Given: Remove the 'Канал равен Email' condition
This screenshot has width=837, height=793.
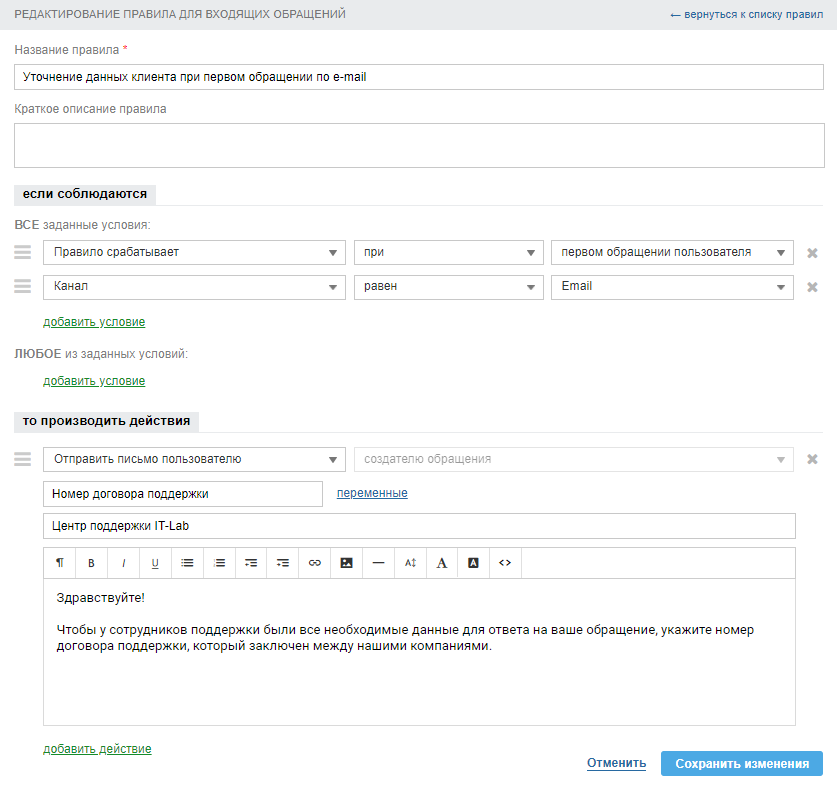Looking at the screenshot, I should [x=813, y=287].
